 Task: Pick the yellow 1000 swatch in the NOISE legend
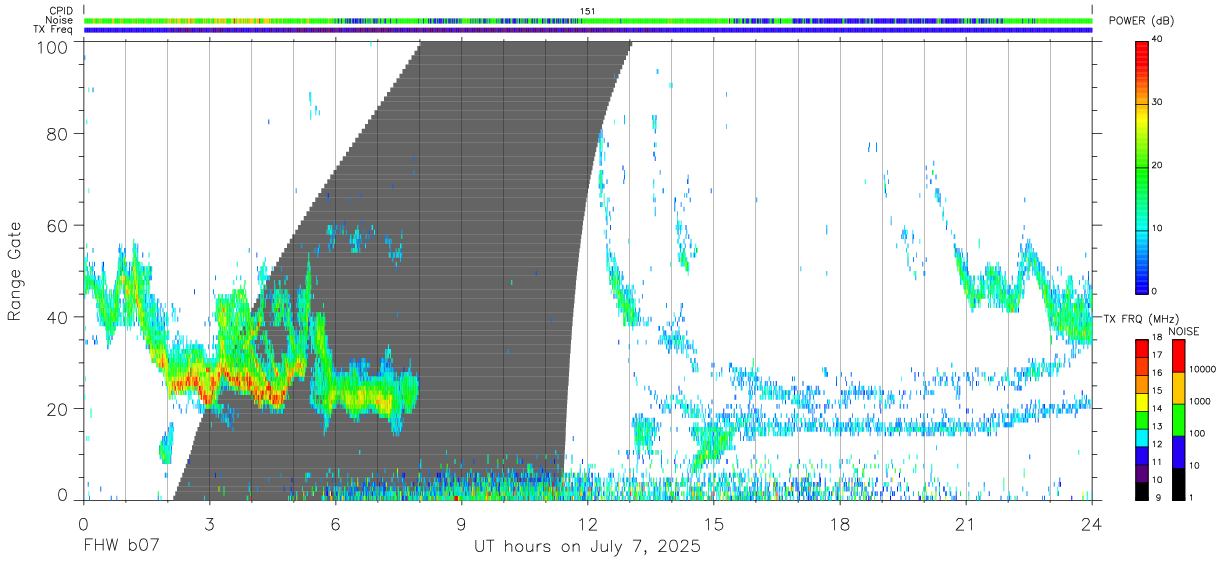click(x=1178, y=388)
